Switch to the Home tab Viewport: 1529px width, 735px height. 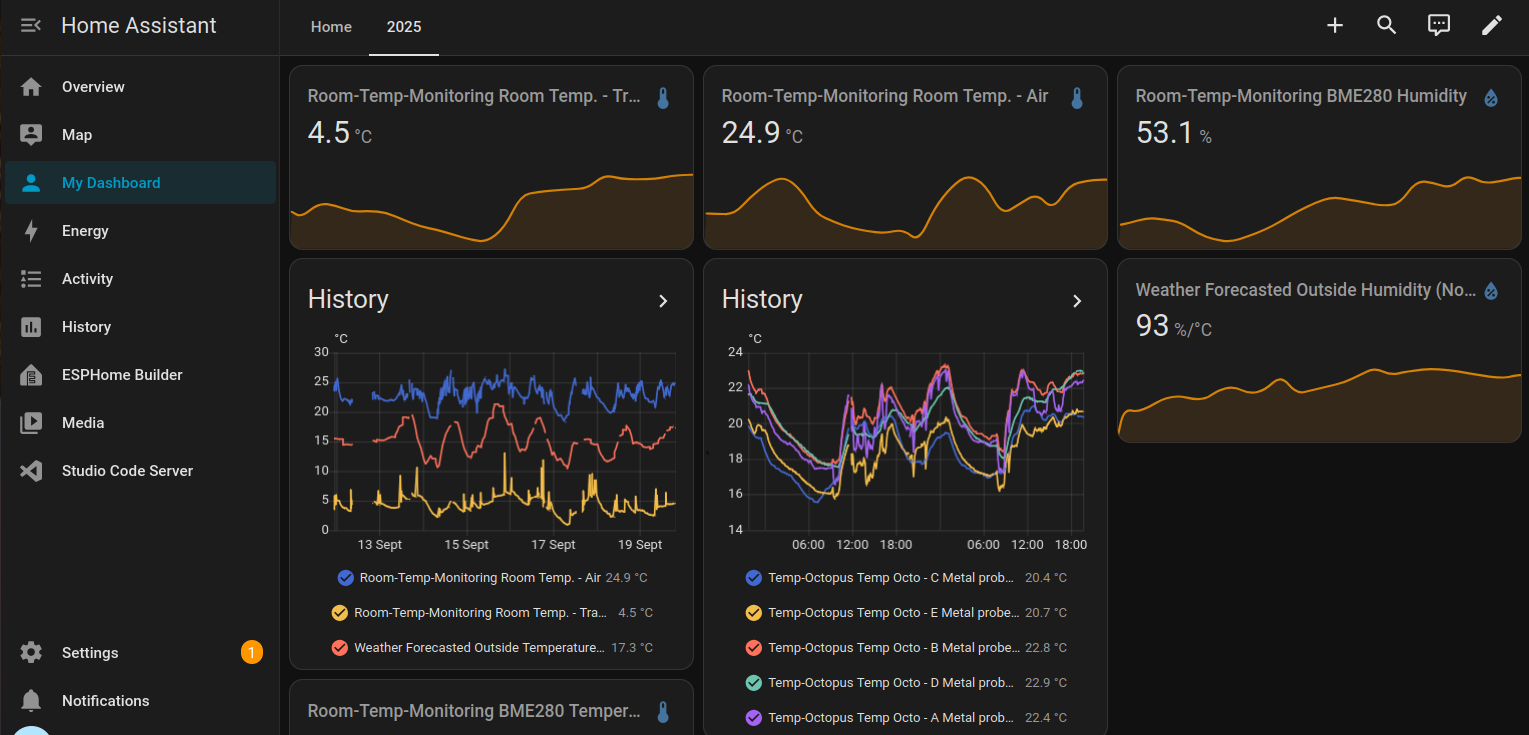click(x=331, y=27)
